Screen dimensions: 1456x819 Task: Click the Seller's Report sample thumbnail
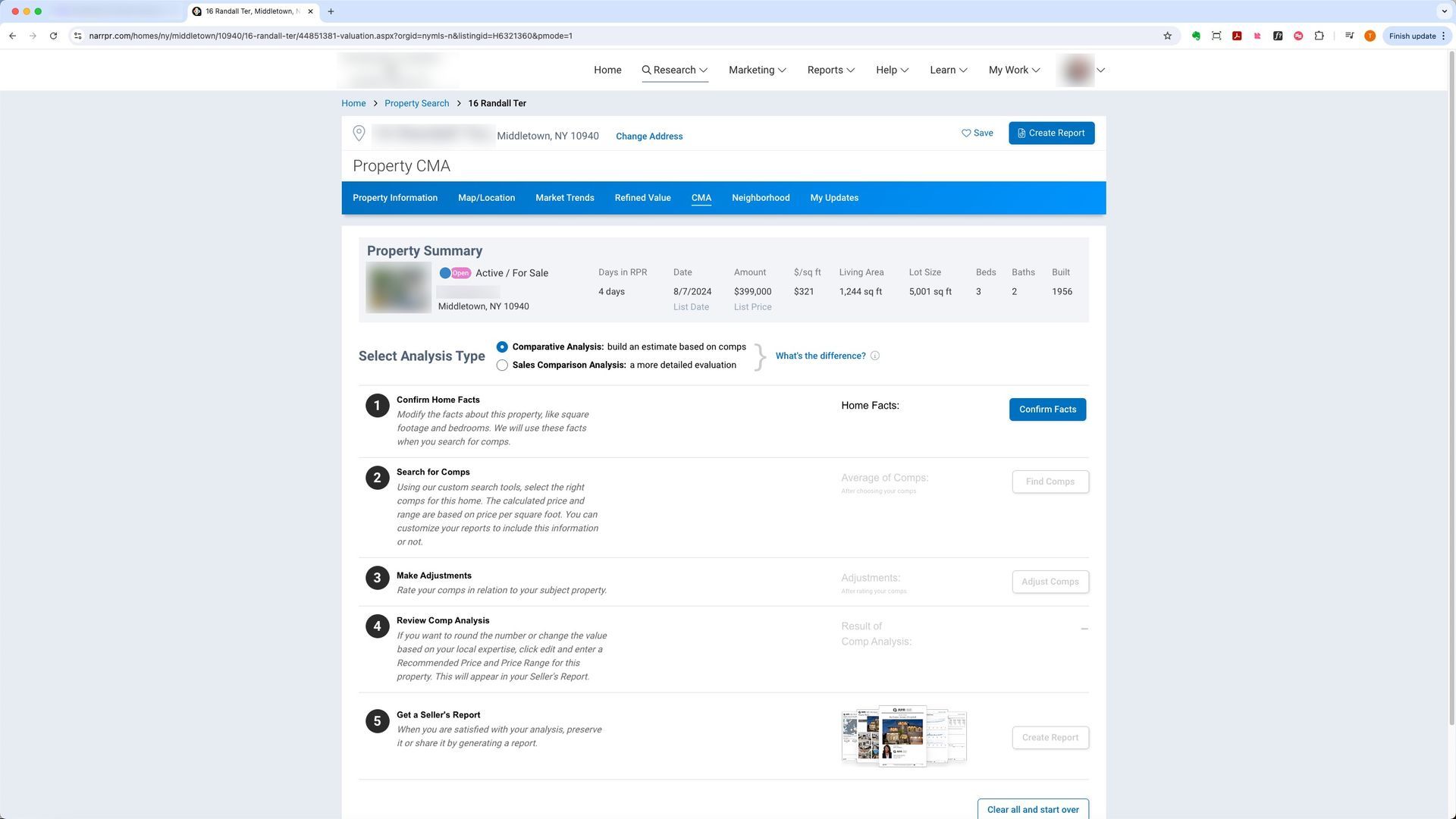click(x=903, y=736)
